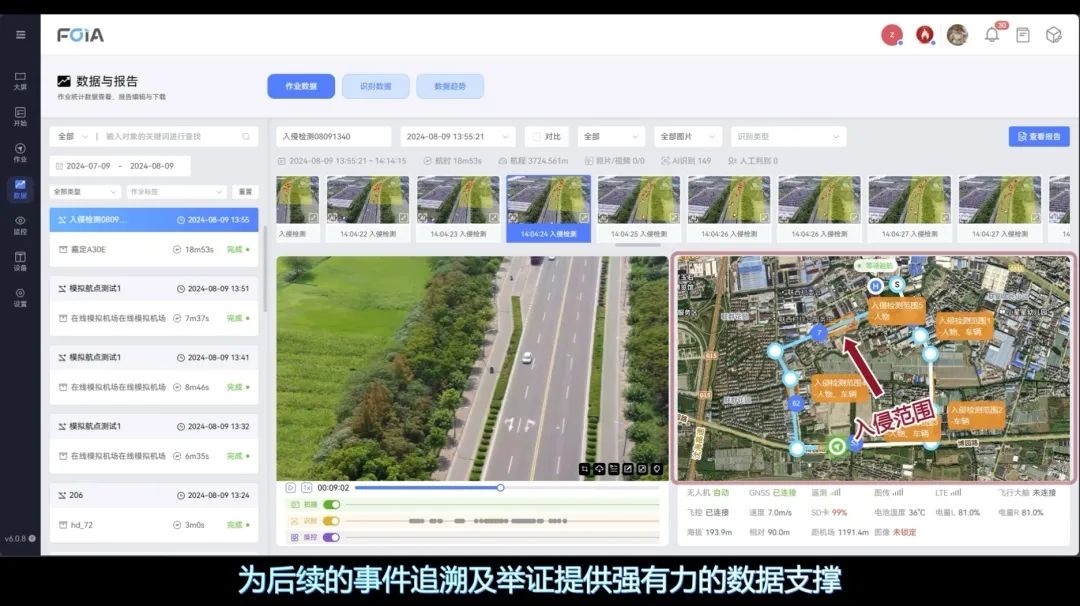Click the cloud upload icon on video

[x=599, y=468]
